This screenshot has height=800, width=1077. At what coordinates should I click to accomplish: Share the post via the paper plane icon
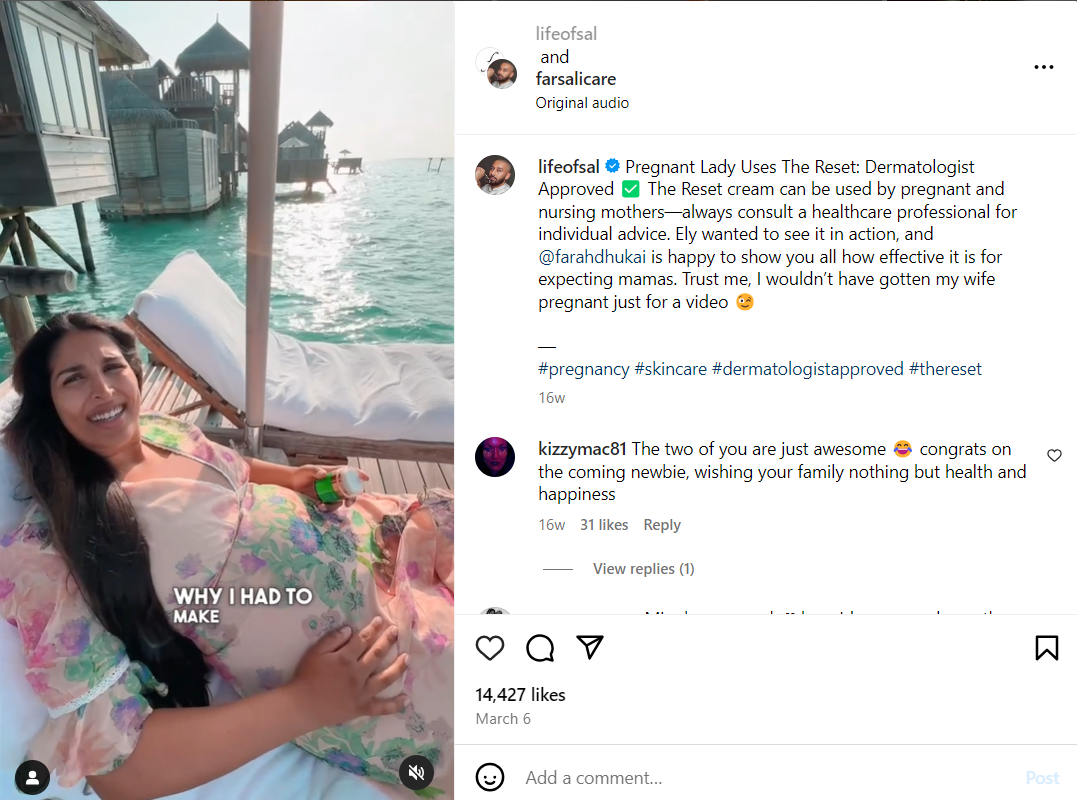click(x=590, y=648)
